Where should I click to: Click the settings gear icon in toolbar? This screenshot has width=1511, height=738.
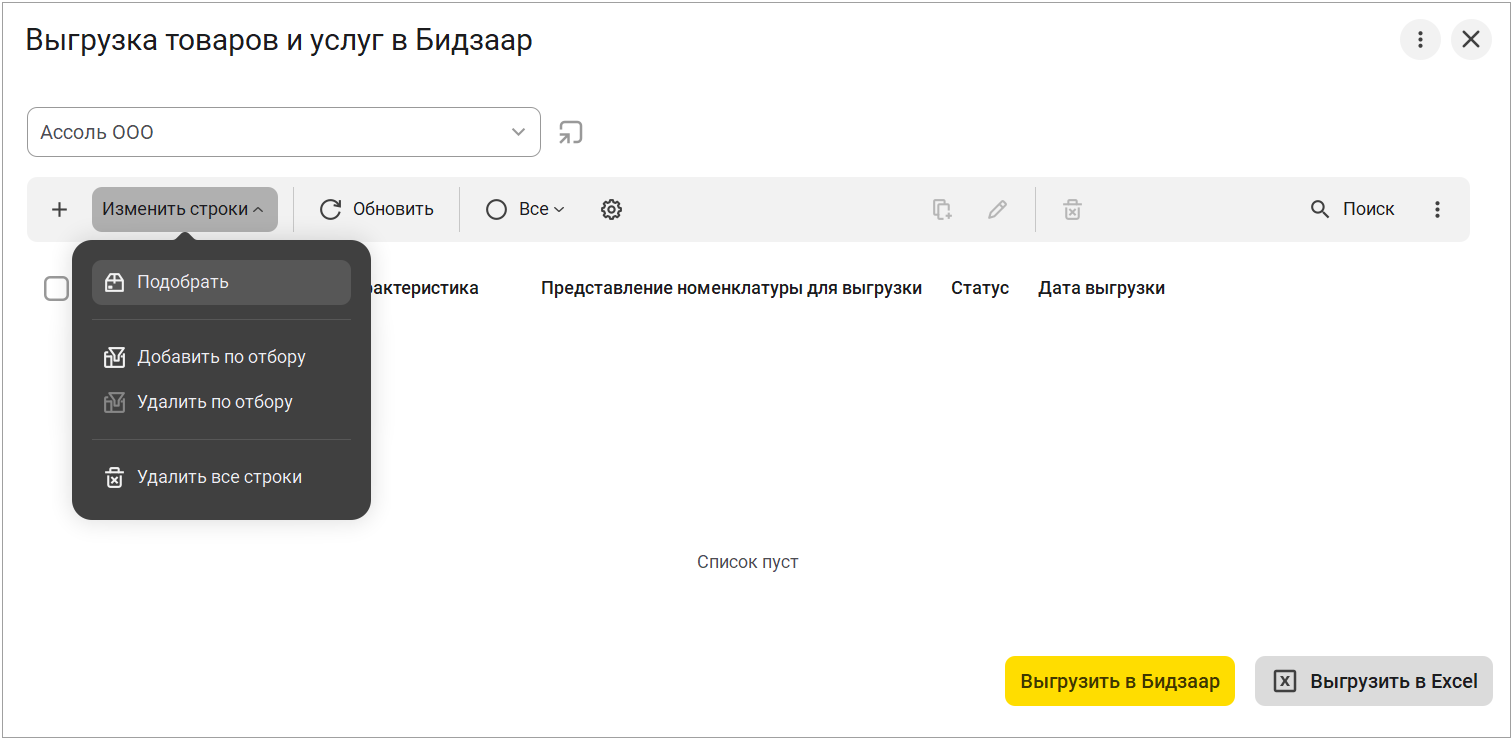[611, 210]
